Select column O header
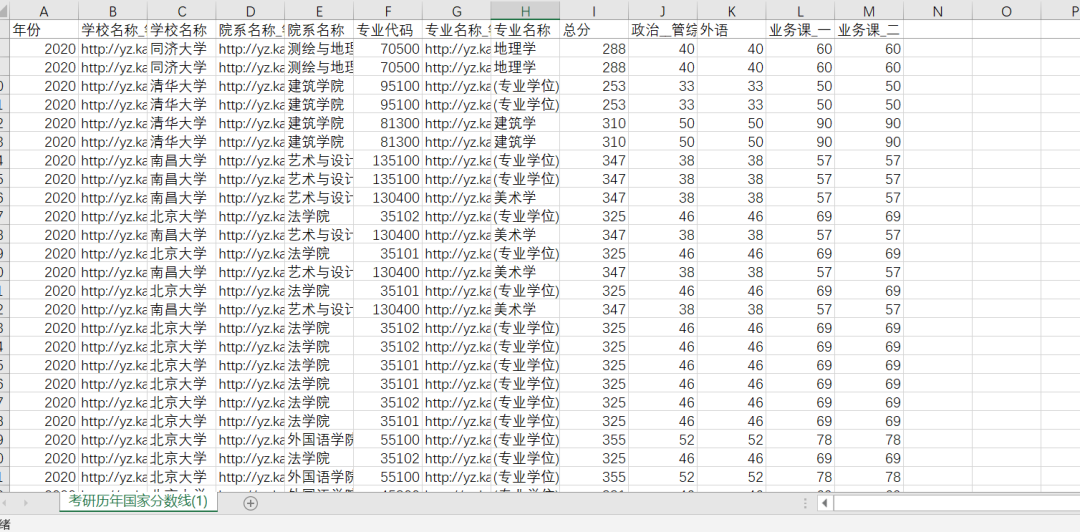Image resolution: width=1080 pixels, height=532 pixels. pyautogui.click(x=1006, y=10)
